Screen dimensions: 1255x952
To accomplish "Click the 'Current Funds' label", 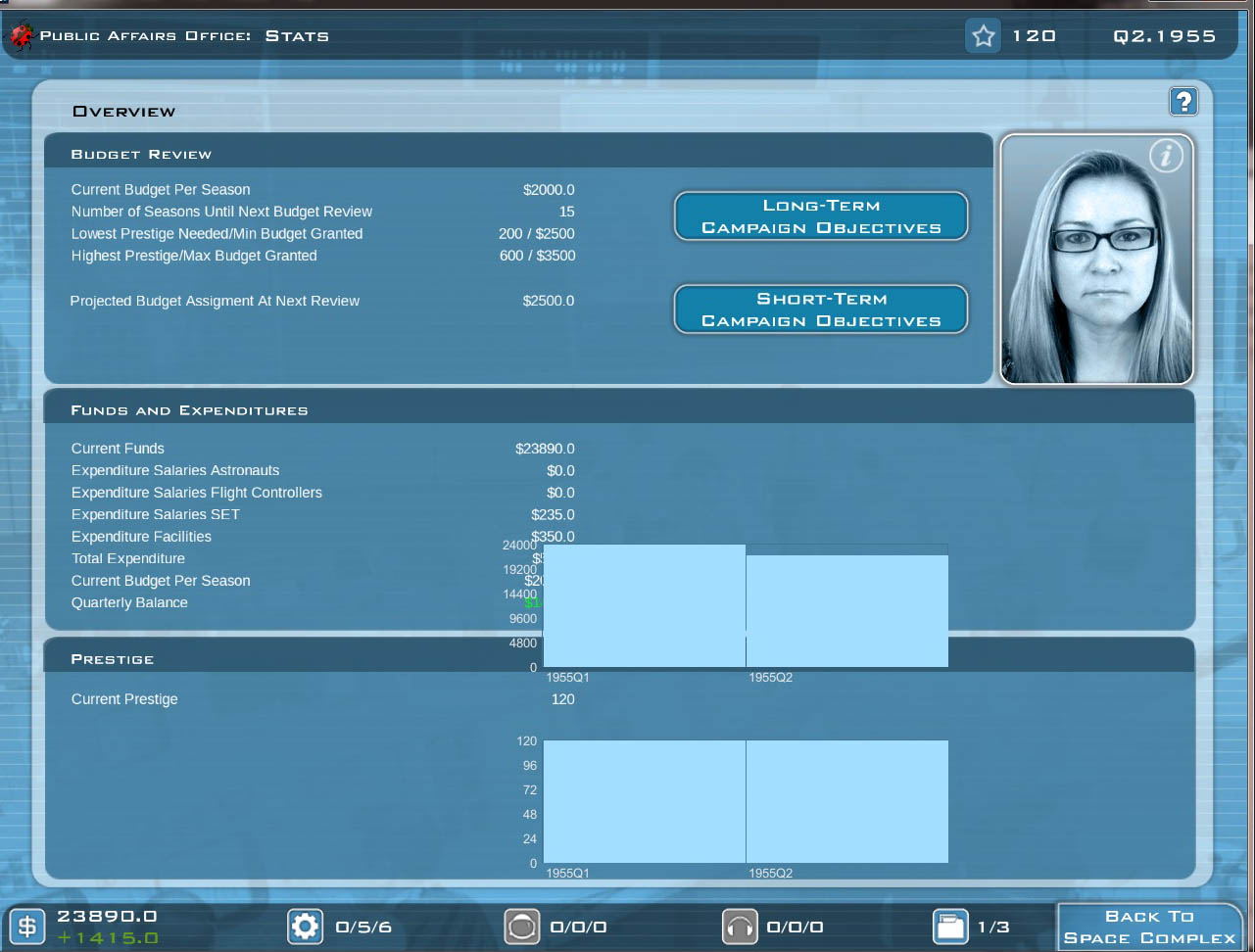I will tap(118, 449).
